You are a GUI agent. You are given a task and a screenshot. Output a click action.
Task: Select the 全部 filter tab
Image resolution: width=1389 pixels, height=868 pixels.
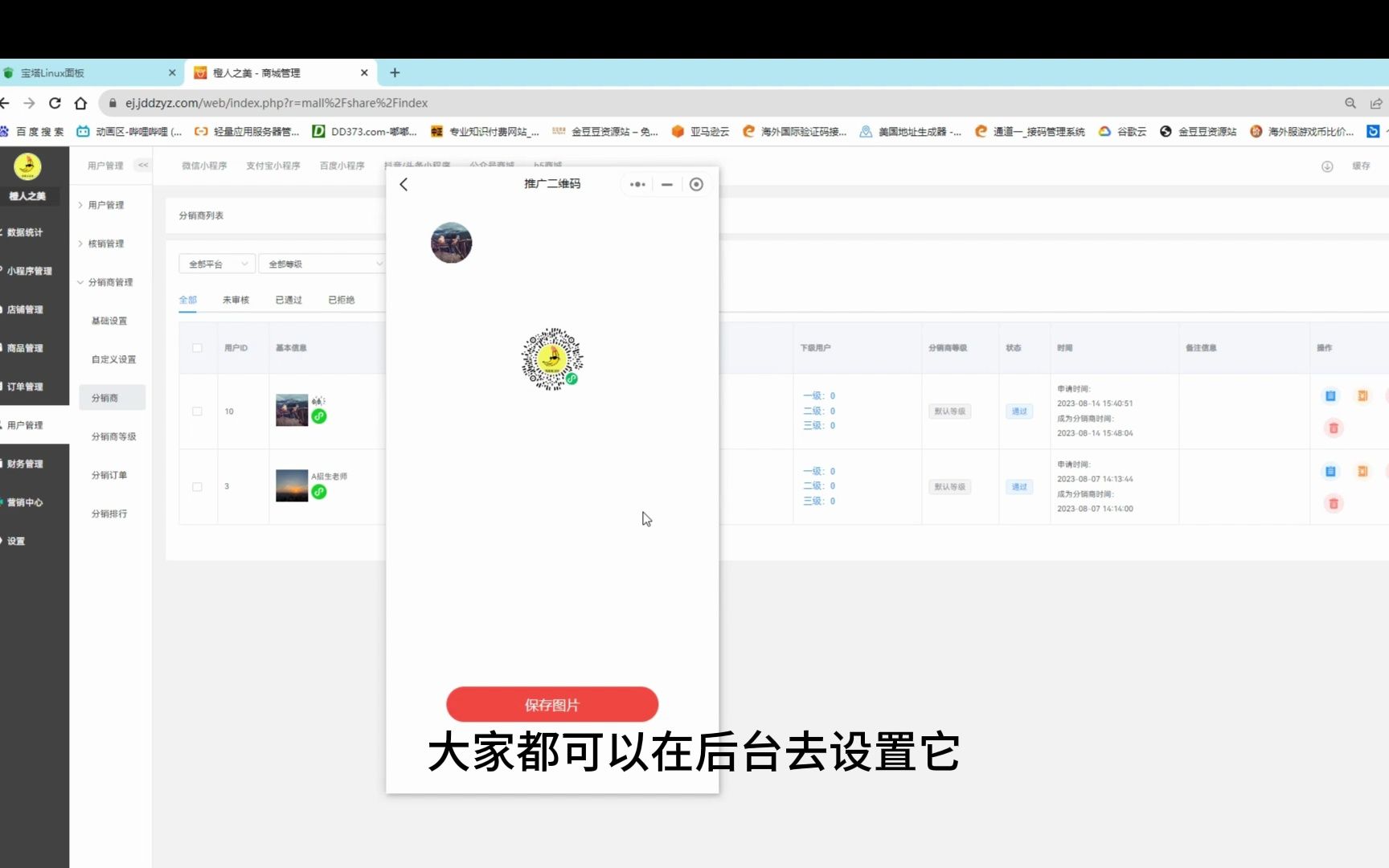pos(187,300)
